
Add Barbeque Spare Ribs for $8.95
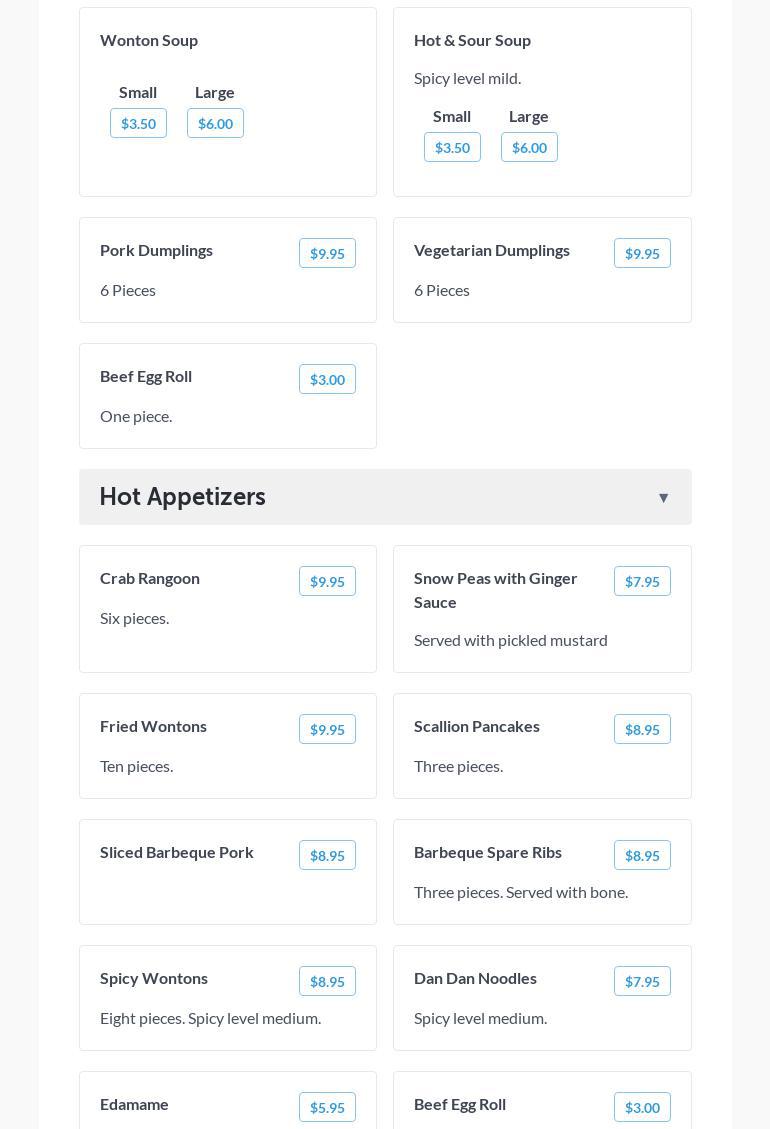(642, 856)
